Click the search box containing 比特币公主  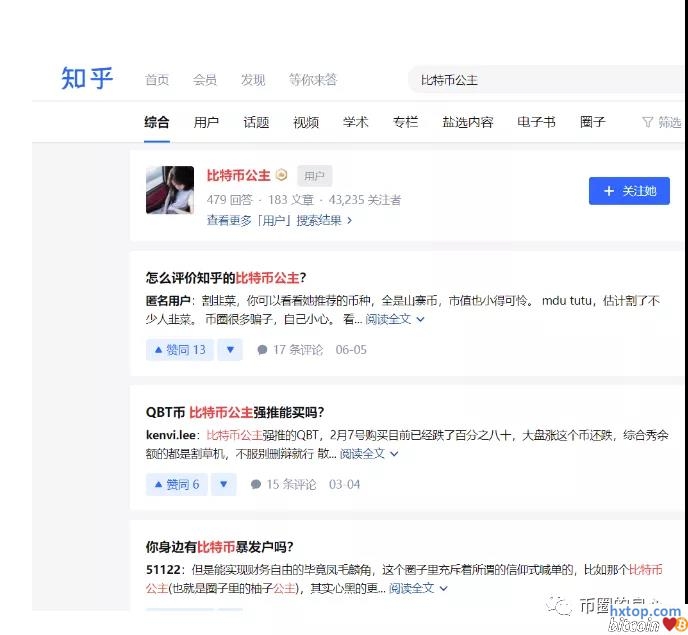540,80
